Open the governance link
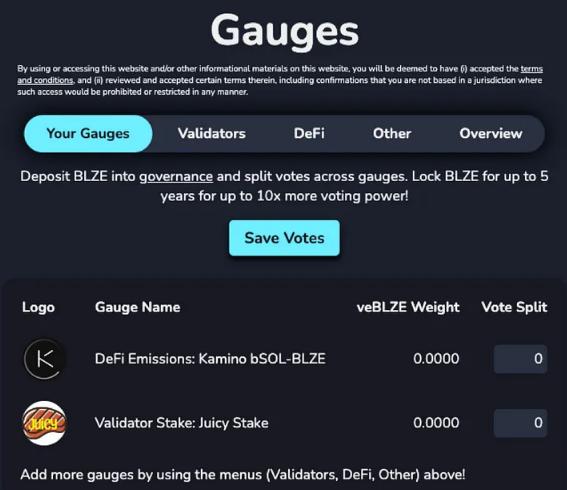 tap(176, 176)
